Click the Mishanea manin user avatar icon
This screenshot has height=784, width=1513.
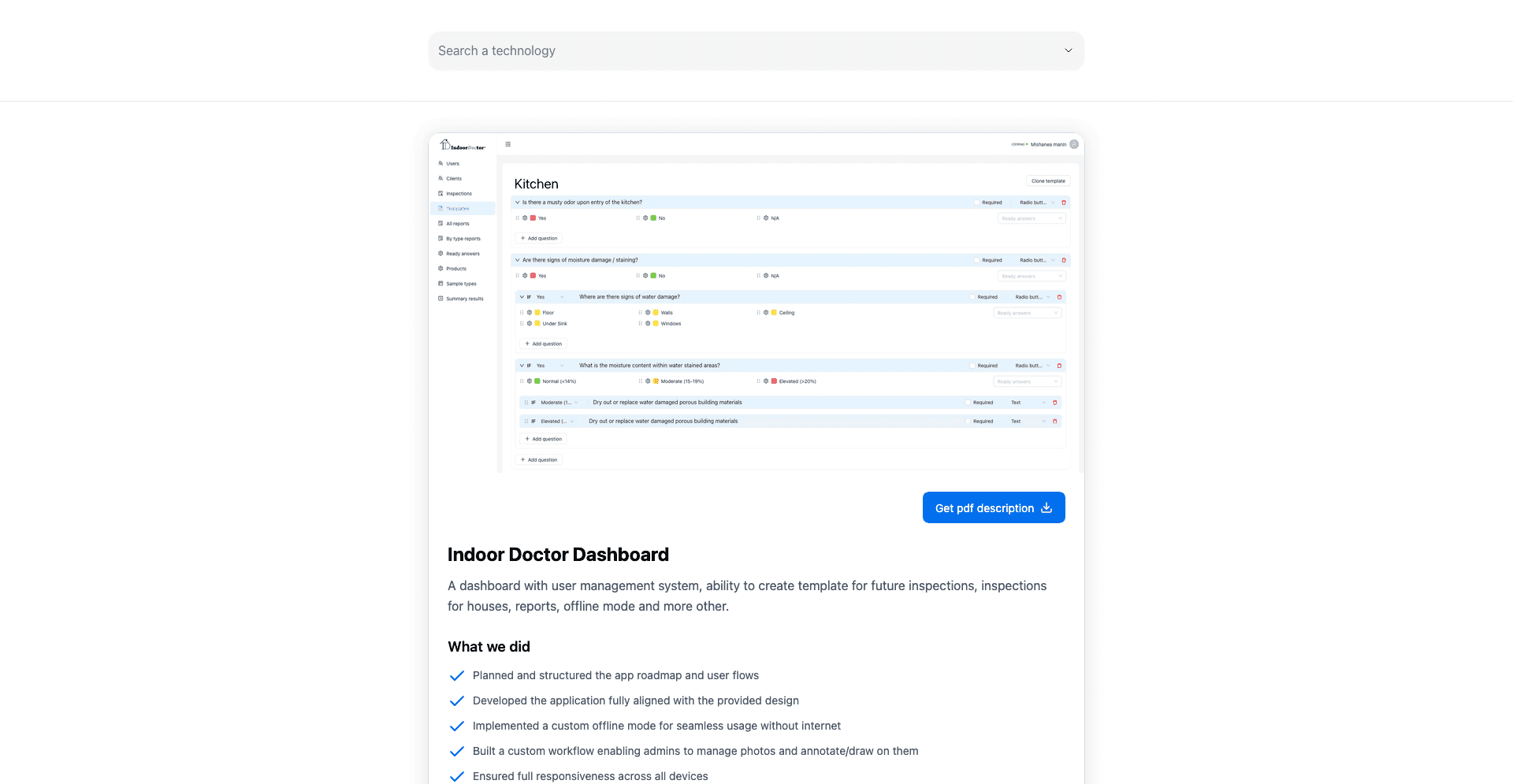coord(1074,144)
